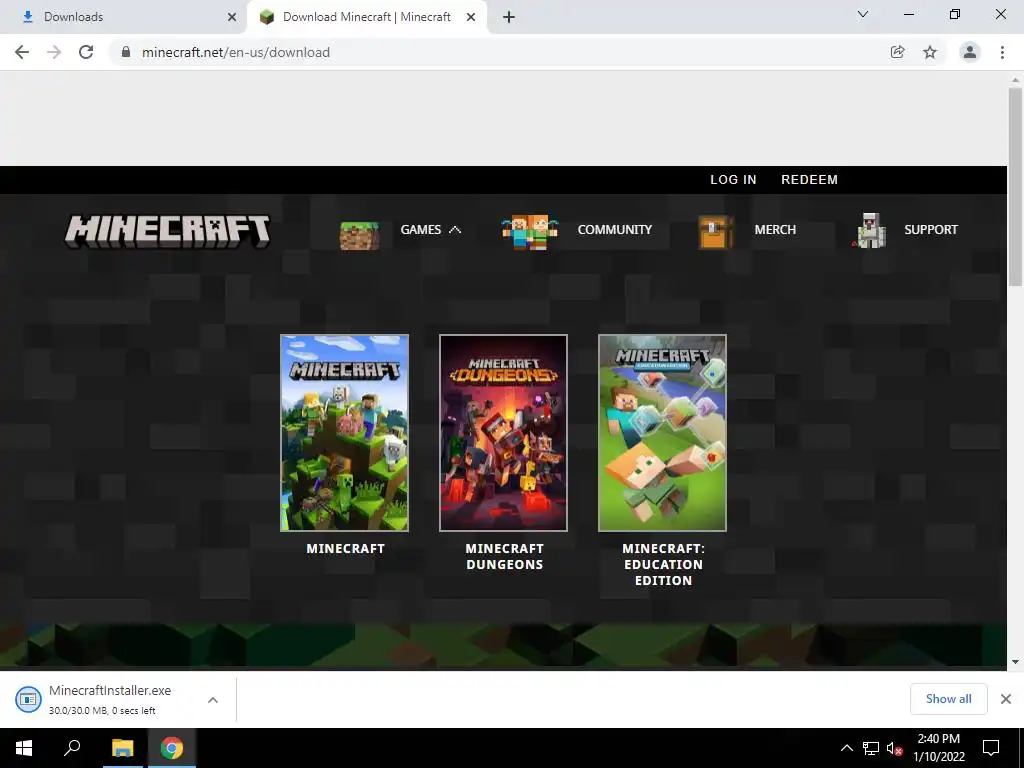Screen dimensions: 1024x768
Task: Open the notification center icon
Action: click(991, 748)
